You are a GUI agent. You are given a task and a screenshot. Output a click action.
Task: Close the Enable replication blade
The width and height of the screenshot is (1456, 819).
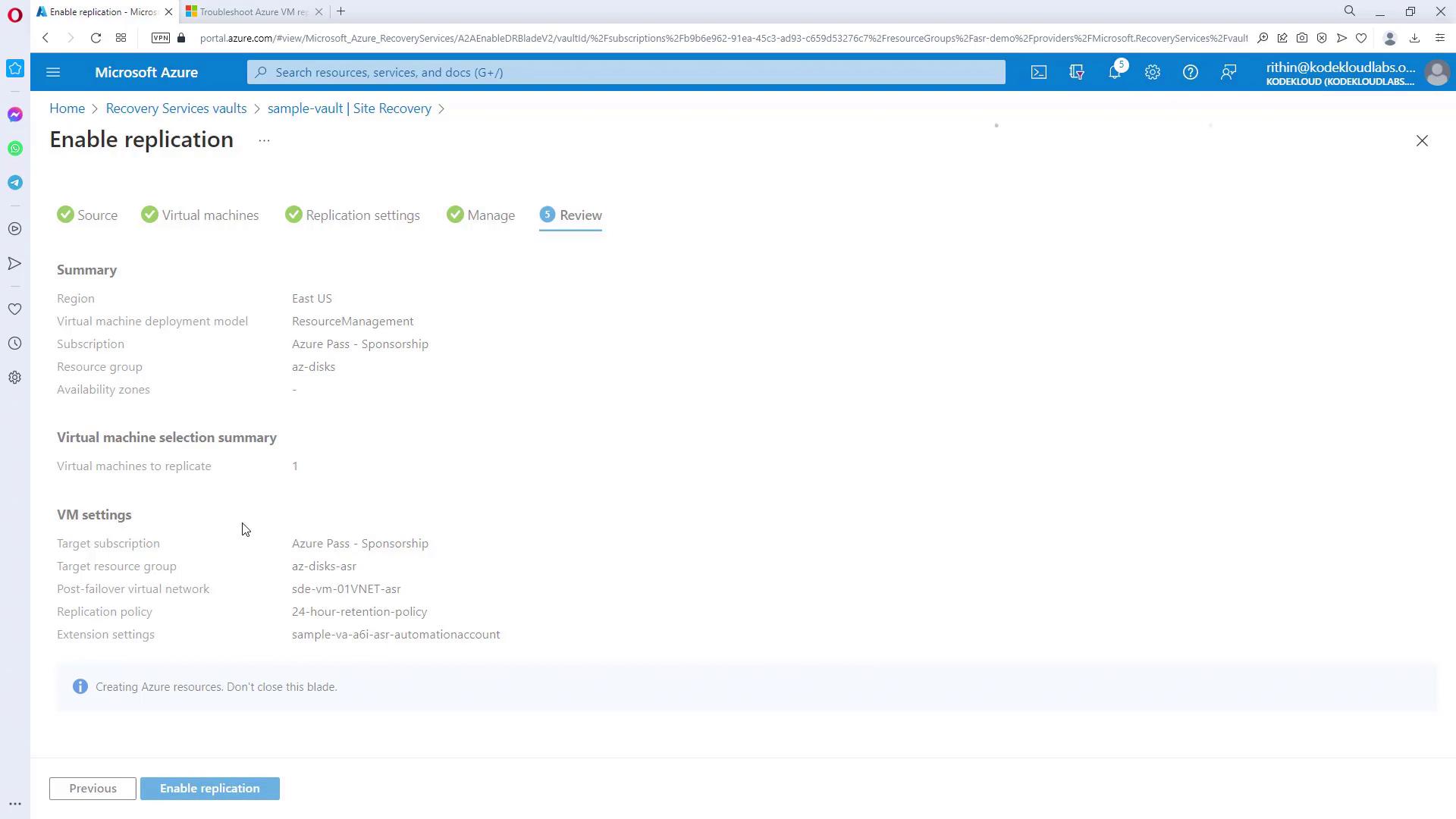[x=1422, y=141]
